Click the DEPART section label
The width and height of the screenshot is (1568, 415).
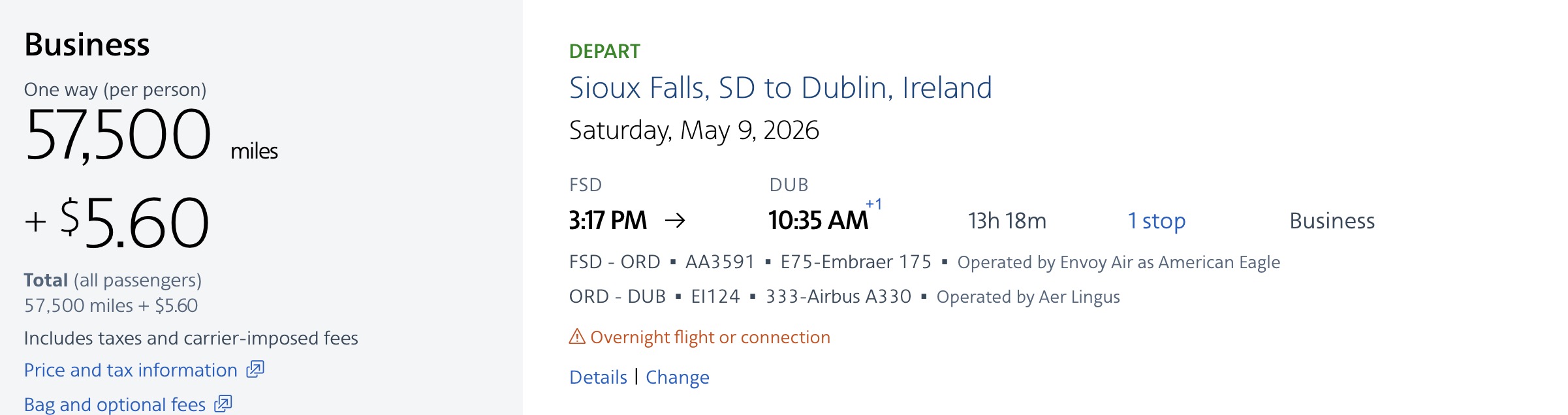coord(604,50)
